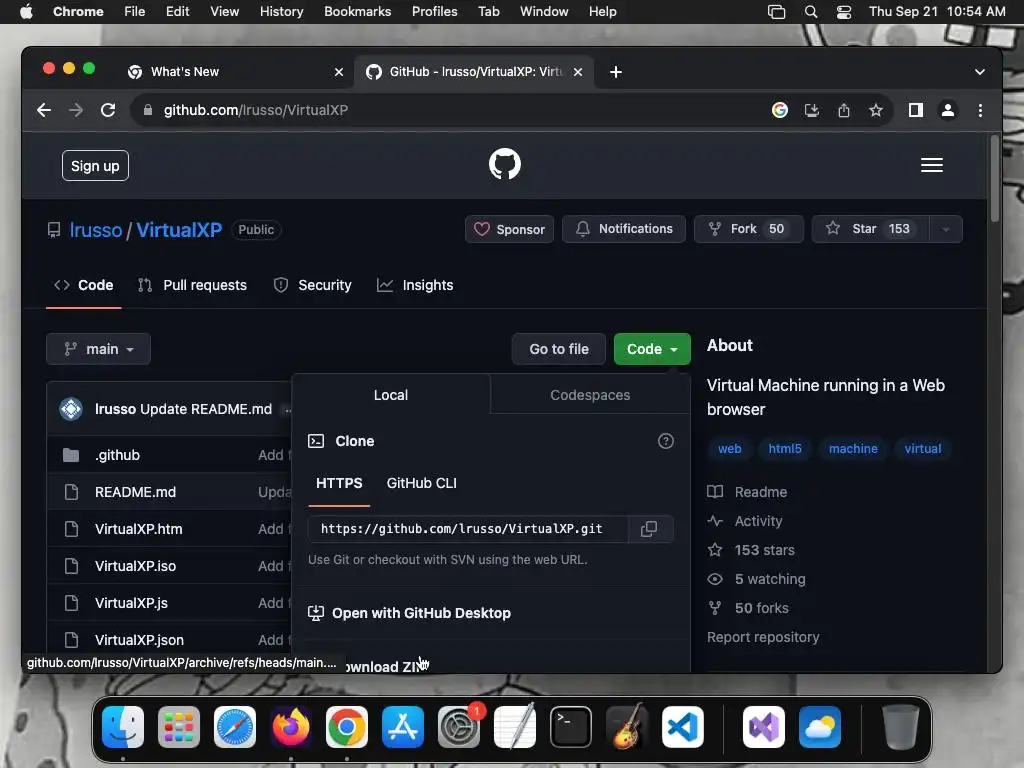Toggle the Chrome side panel icon
Viewport: 1024px width, 768px height.
pyautogui.click(x=916, y=110)
